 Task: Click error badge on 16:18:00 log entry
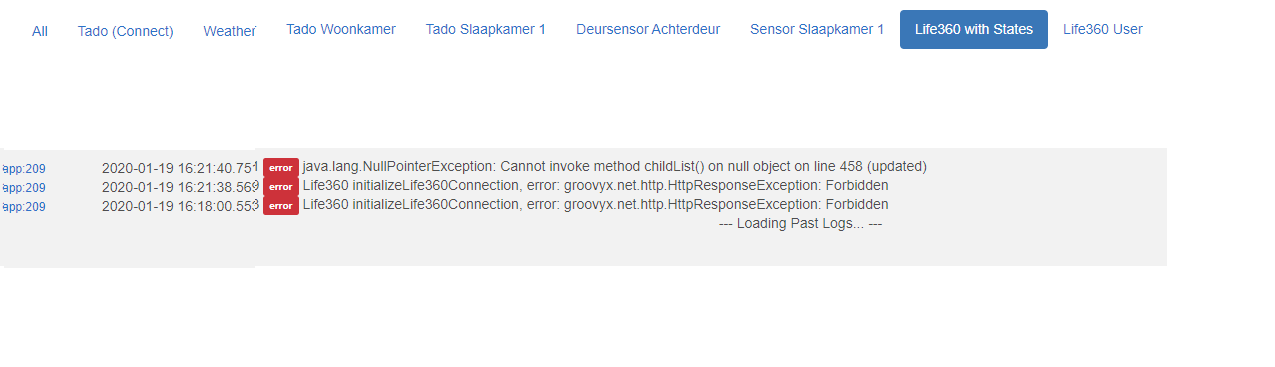[281, 205]
